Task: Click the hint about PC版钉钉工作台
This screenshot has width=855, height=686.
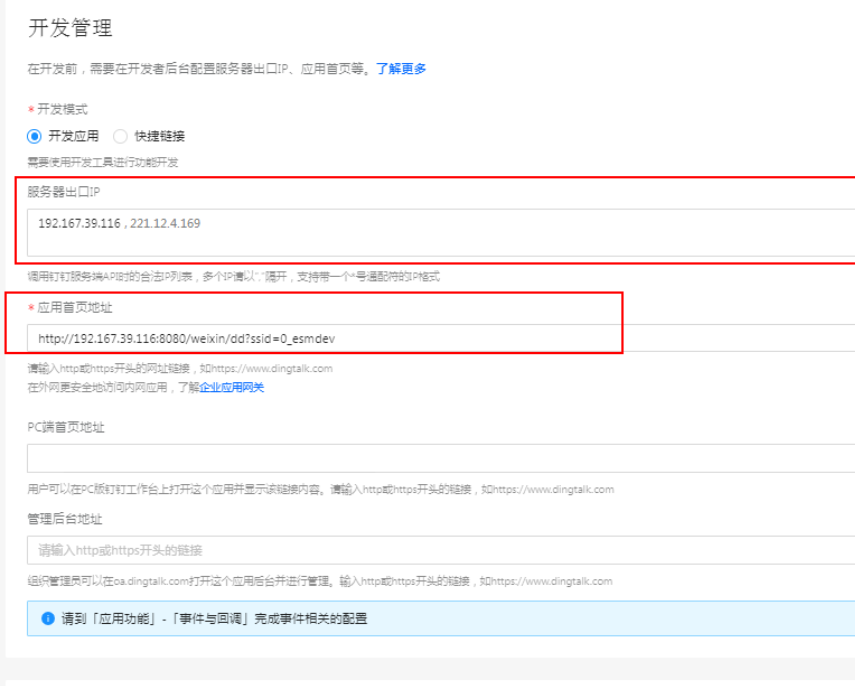Action: tap(321, 490)
